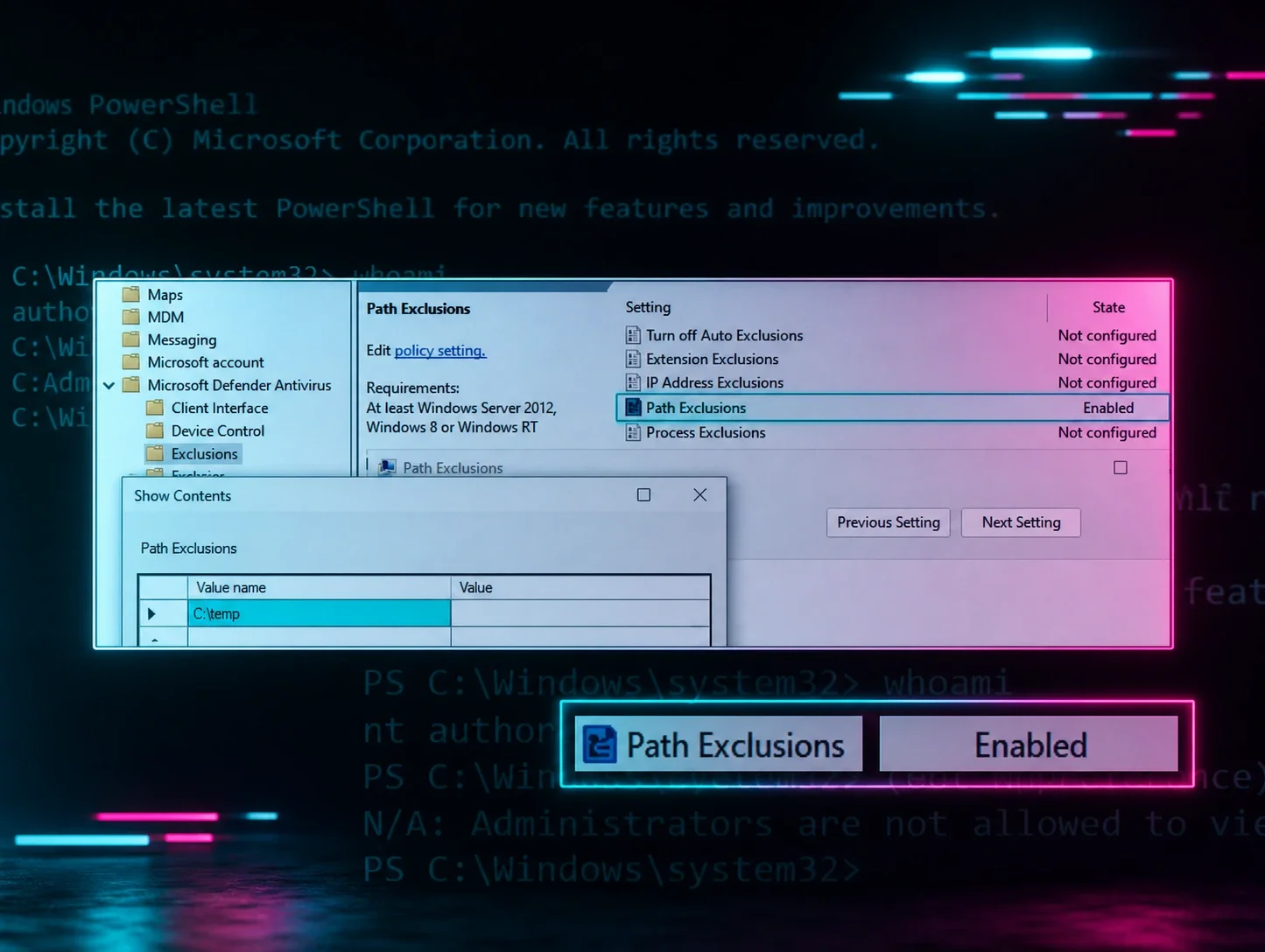Go to Next Setting

(1021, 522)
